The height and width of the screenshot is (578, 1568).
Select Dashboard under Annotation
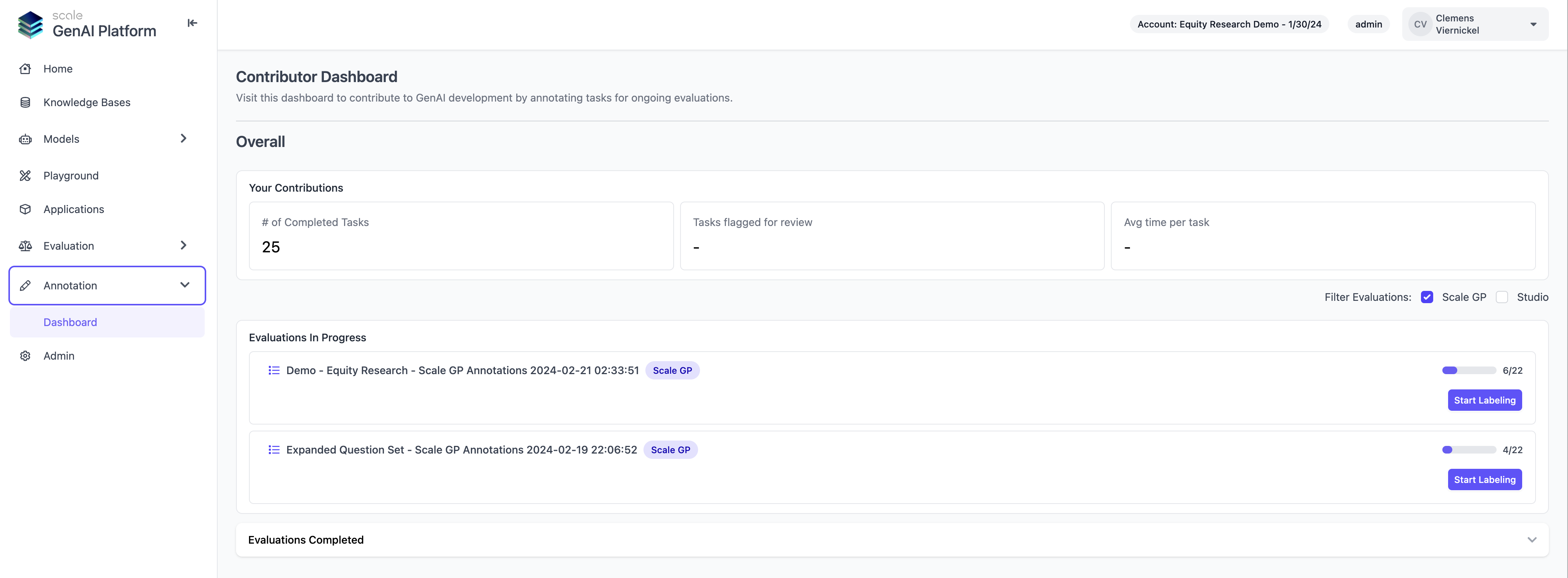pos(70,323)
